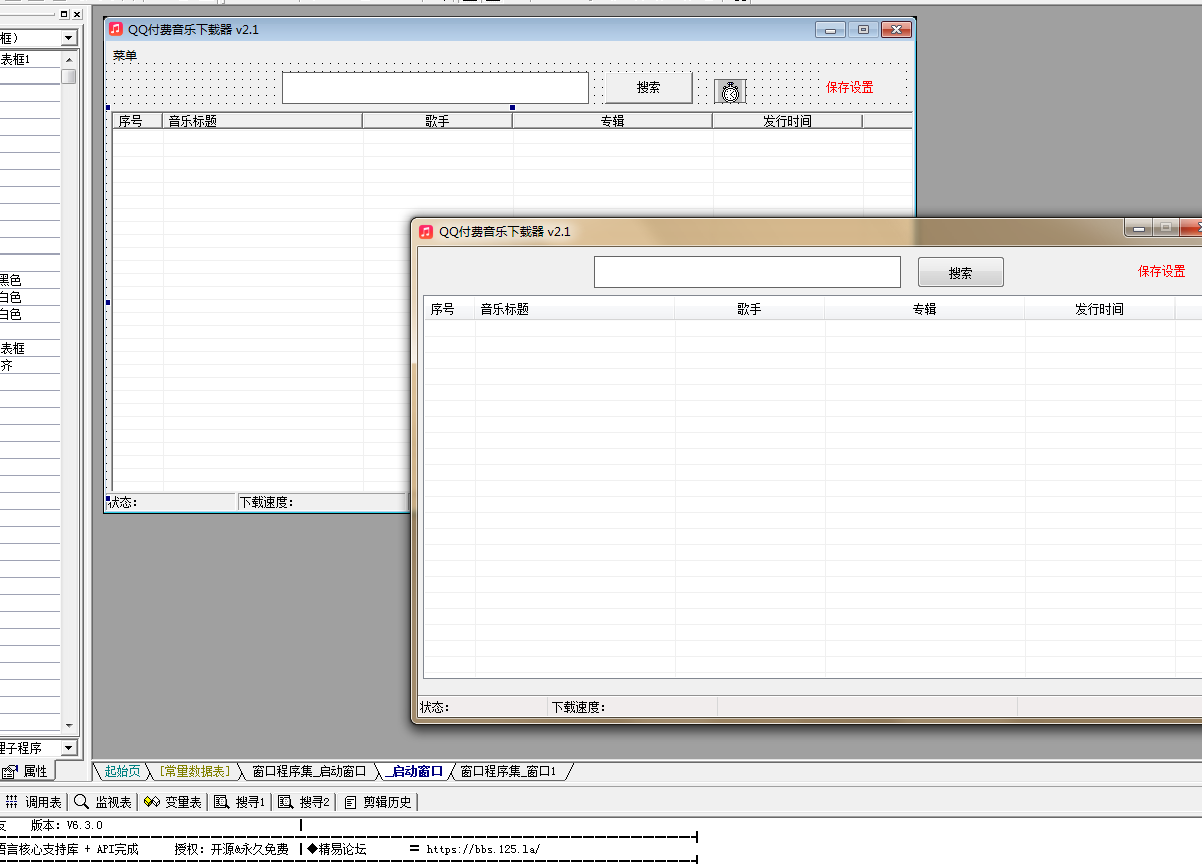The height and width of the screenshot is (864, 1202).
Task: Open the 搜寻1 panel tab
Action: [240, 802]
